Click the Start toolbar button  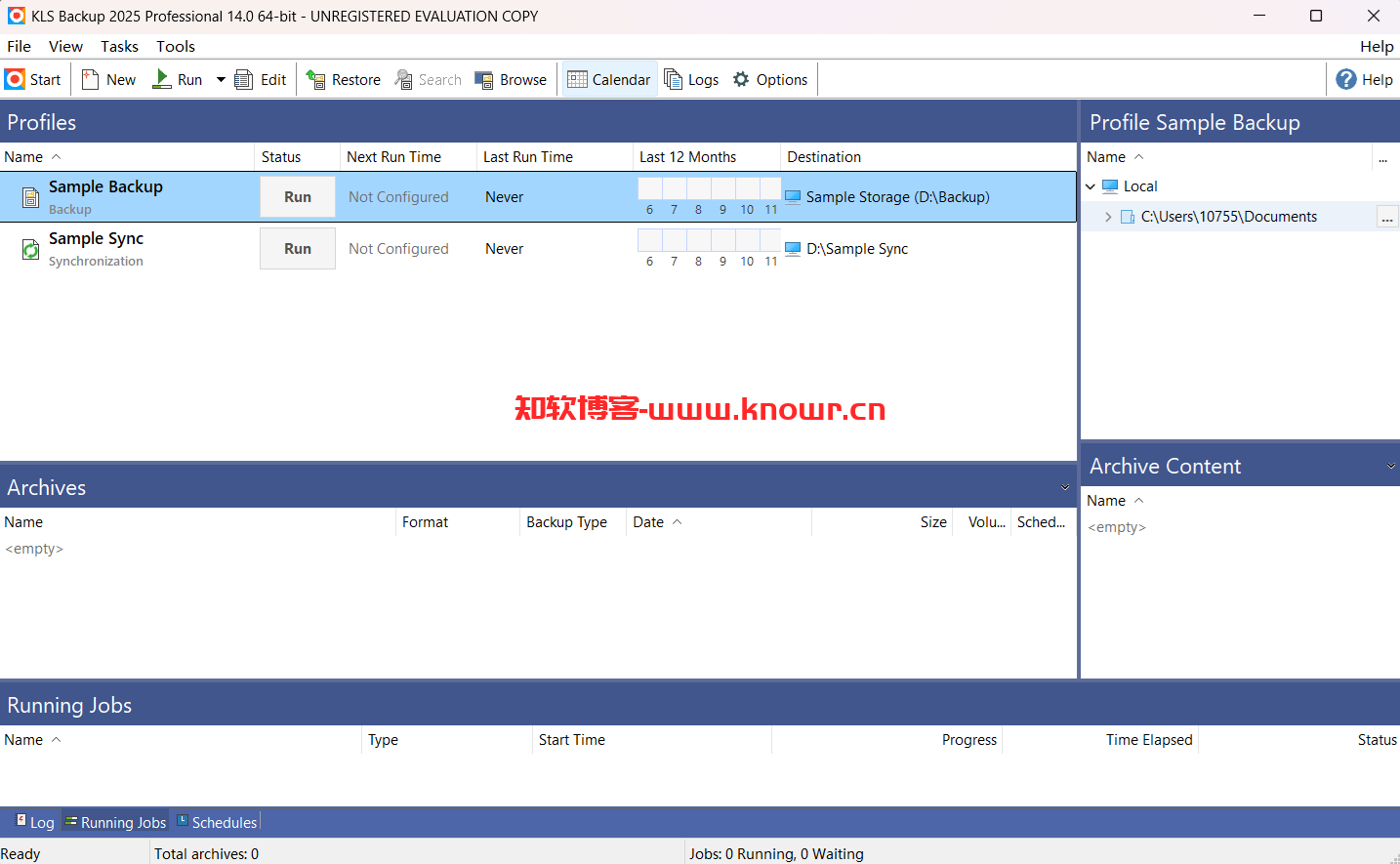click(33, 80)
